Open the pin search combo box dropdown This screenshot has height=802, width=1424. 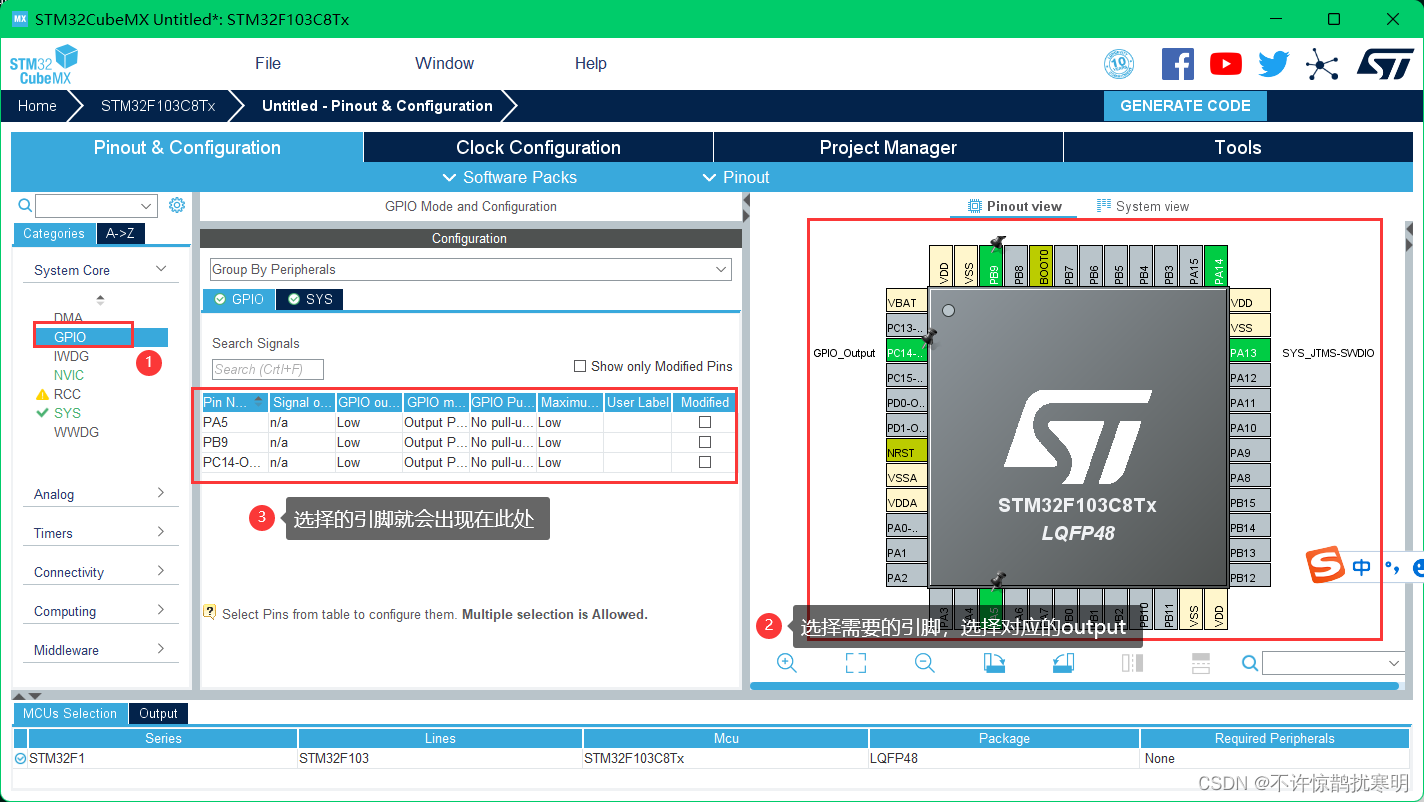(1395, 663)
